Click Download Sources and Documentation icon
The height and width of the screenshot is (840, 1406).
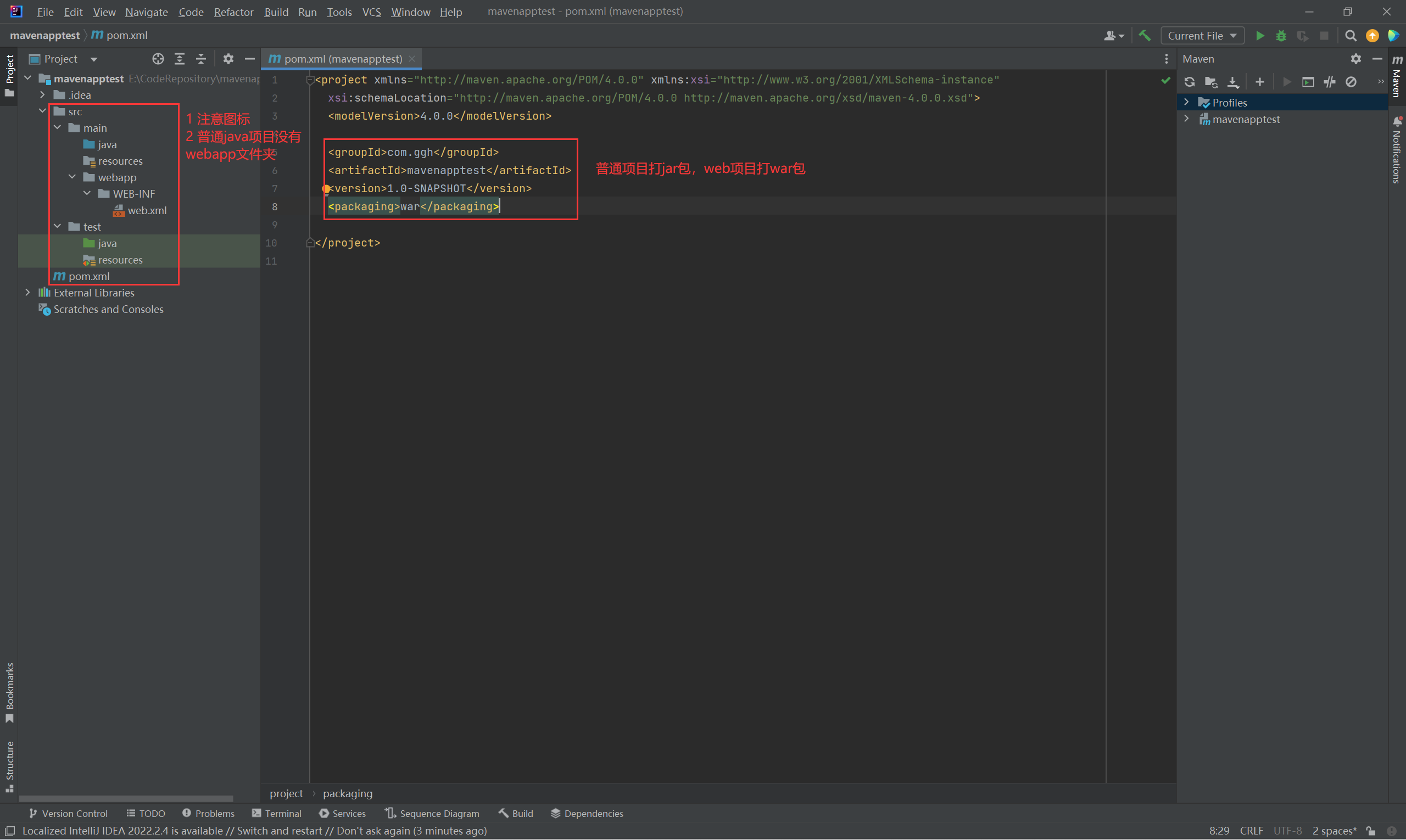[x=1233, y=82]
